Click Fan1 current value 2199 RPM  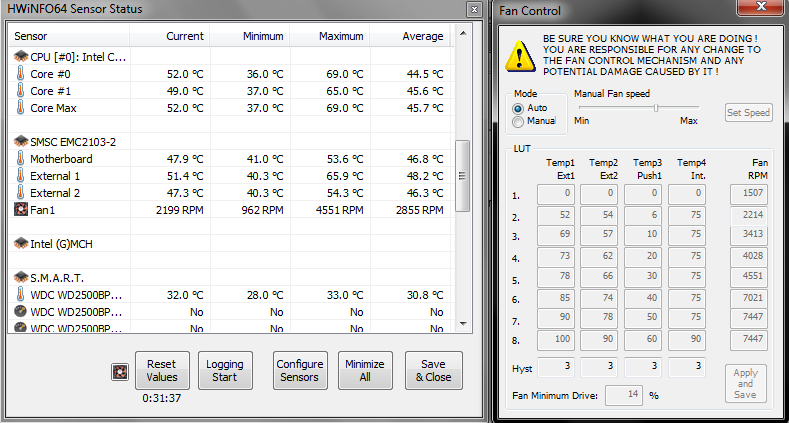180,210
